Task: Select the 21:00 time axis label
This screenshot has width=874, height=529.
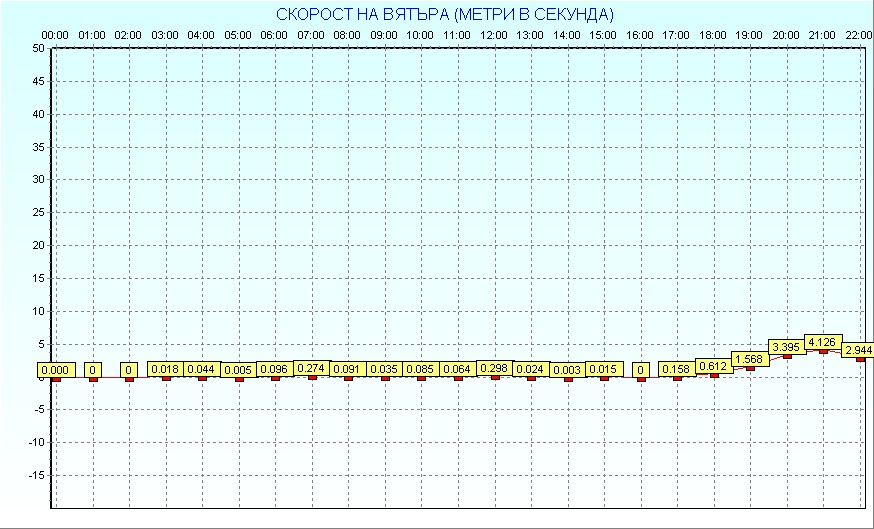Action: pos(822,35)
